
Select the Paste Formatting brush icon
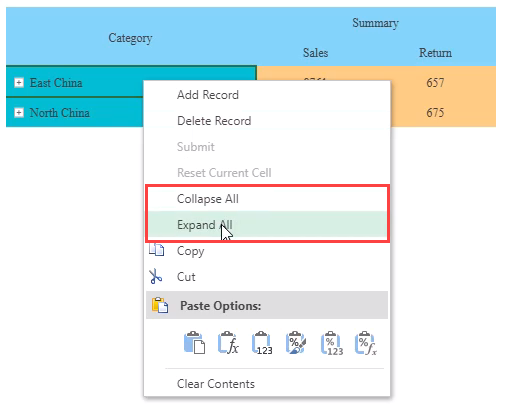(x=296, y=343)
